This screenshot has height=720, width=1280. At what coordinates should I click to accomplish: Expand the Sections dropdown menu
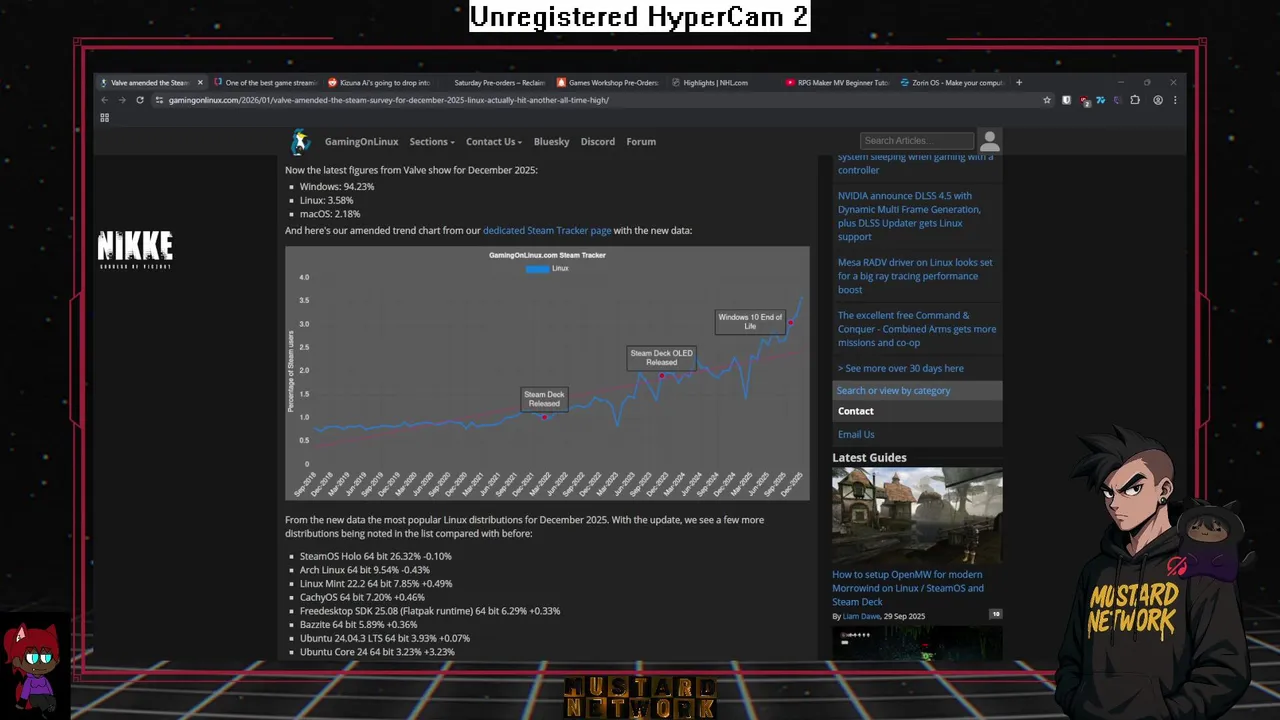tap(432, 142)
